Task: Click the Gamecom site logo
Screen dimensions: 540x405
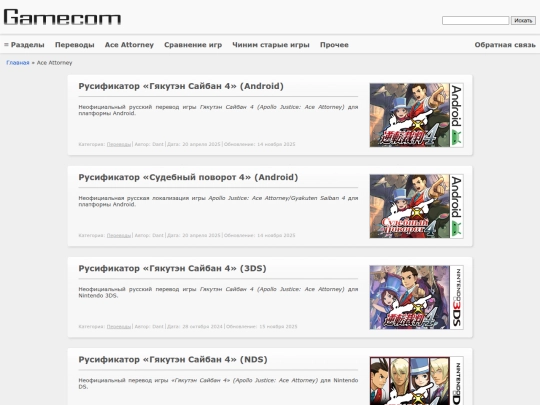Action: click(62, 17)
